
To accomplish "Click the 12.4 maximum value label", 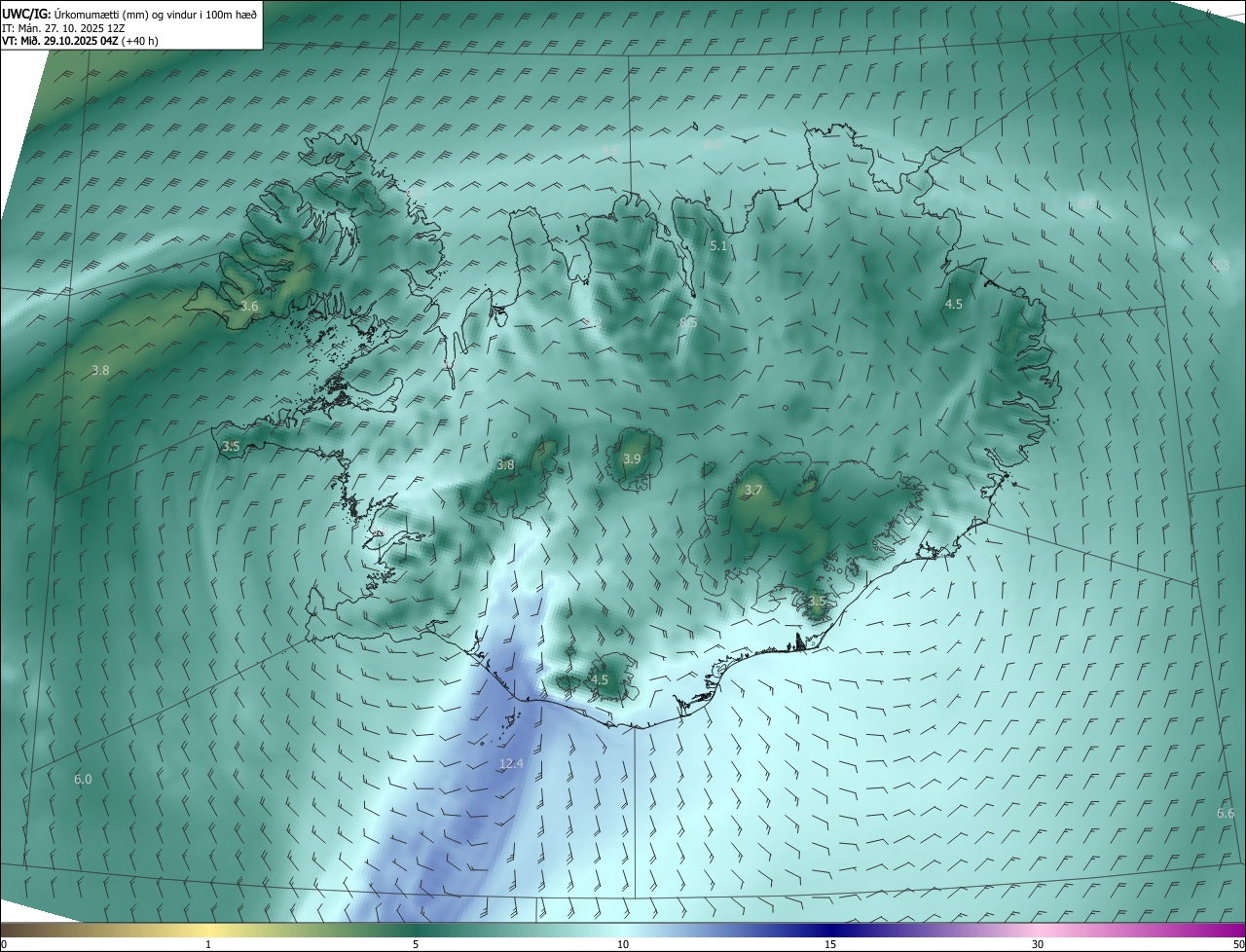I will coord(511,763).
